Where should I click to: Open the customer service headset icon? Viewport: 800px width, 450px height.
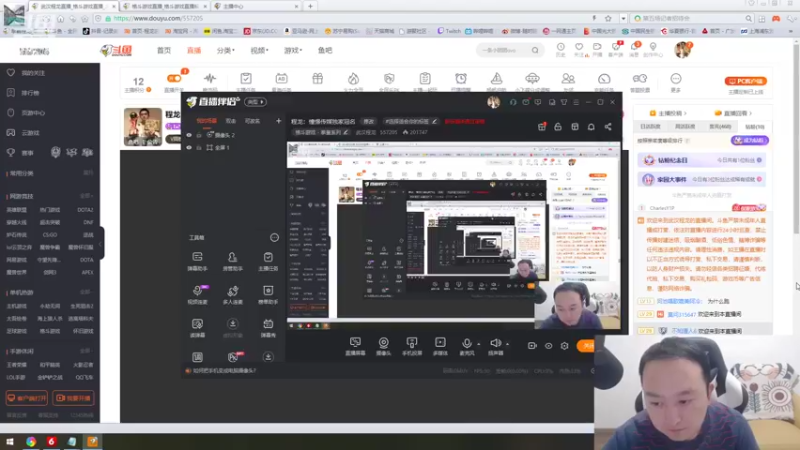(513, 102)
